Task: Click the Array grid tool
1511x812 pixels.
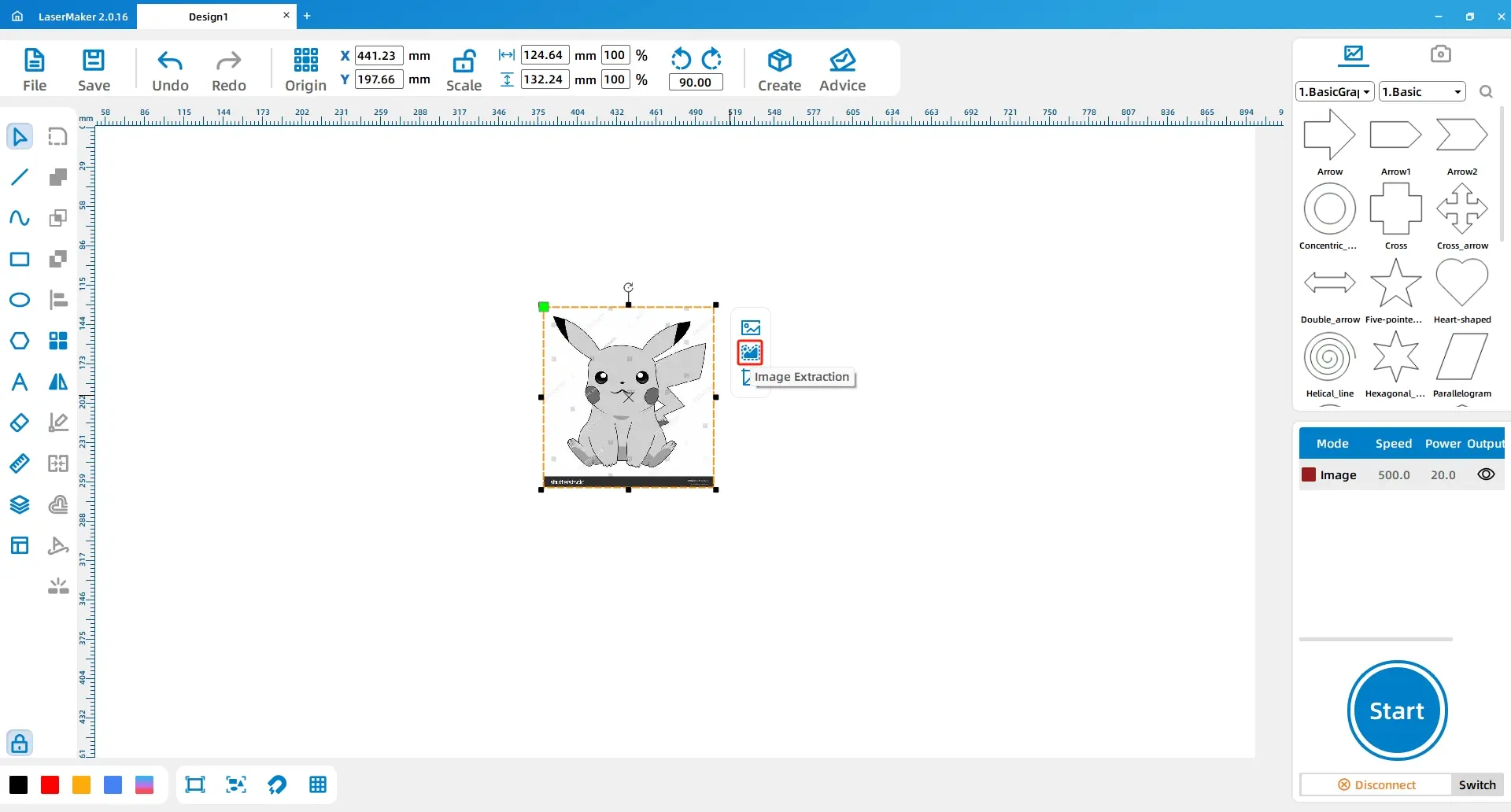Action: pos(58,341)
